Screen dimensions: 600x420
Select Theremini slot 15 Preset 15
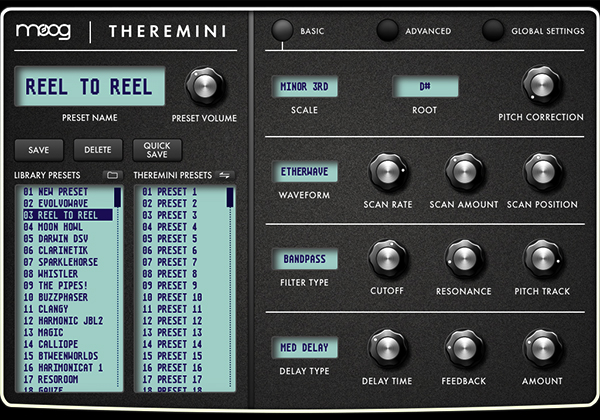pos(183,356)
